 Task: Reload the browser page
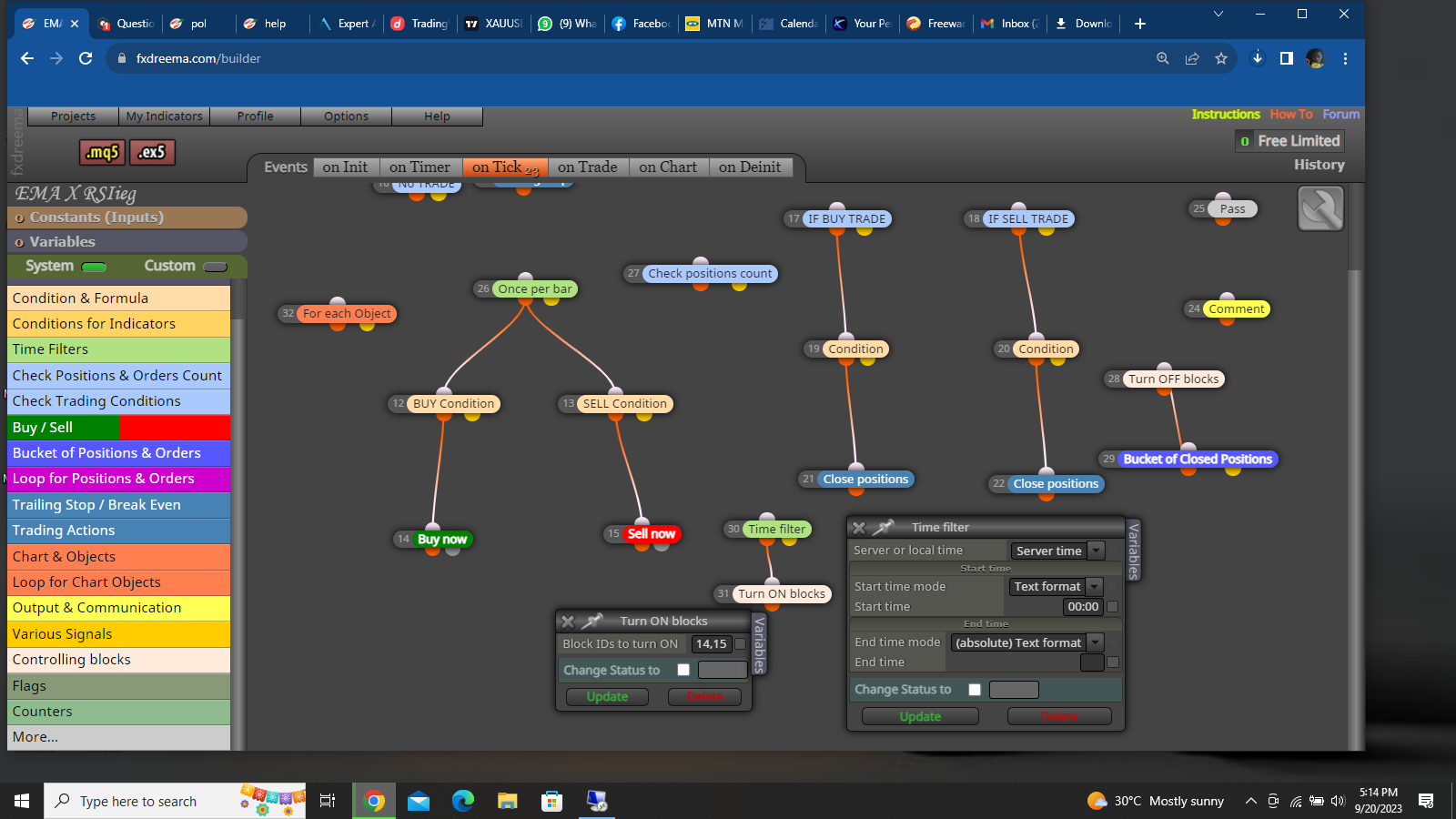pos(86,58)
